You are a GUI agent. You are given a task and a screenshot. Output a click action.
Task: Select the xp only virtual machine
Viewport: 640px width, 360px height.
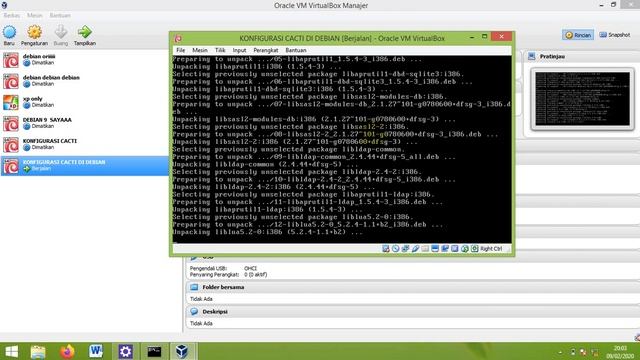pyautogui.click(x=85, y=102)
